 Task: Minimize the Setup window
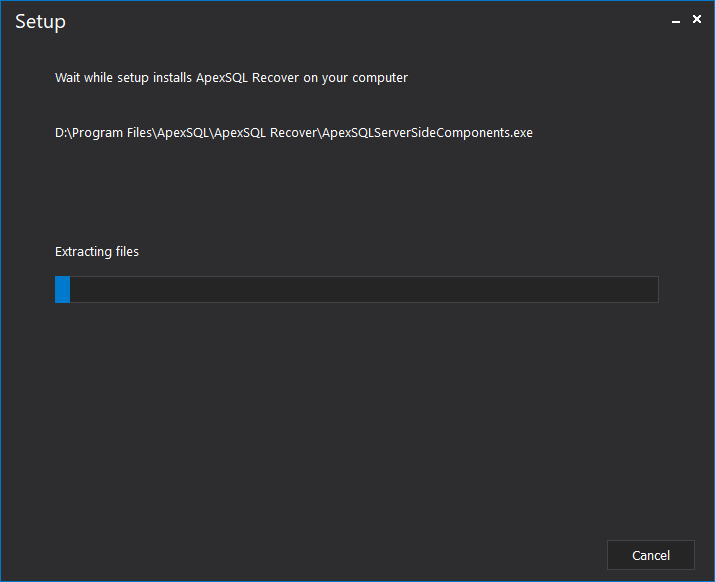[675, 20]
